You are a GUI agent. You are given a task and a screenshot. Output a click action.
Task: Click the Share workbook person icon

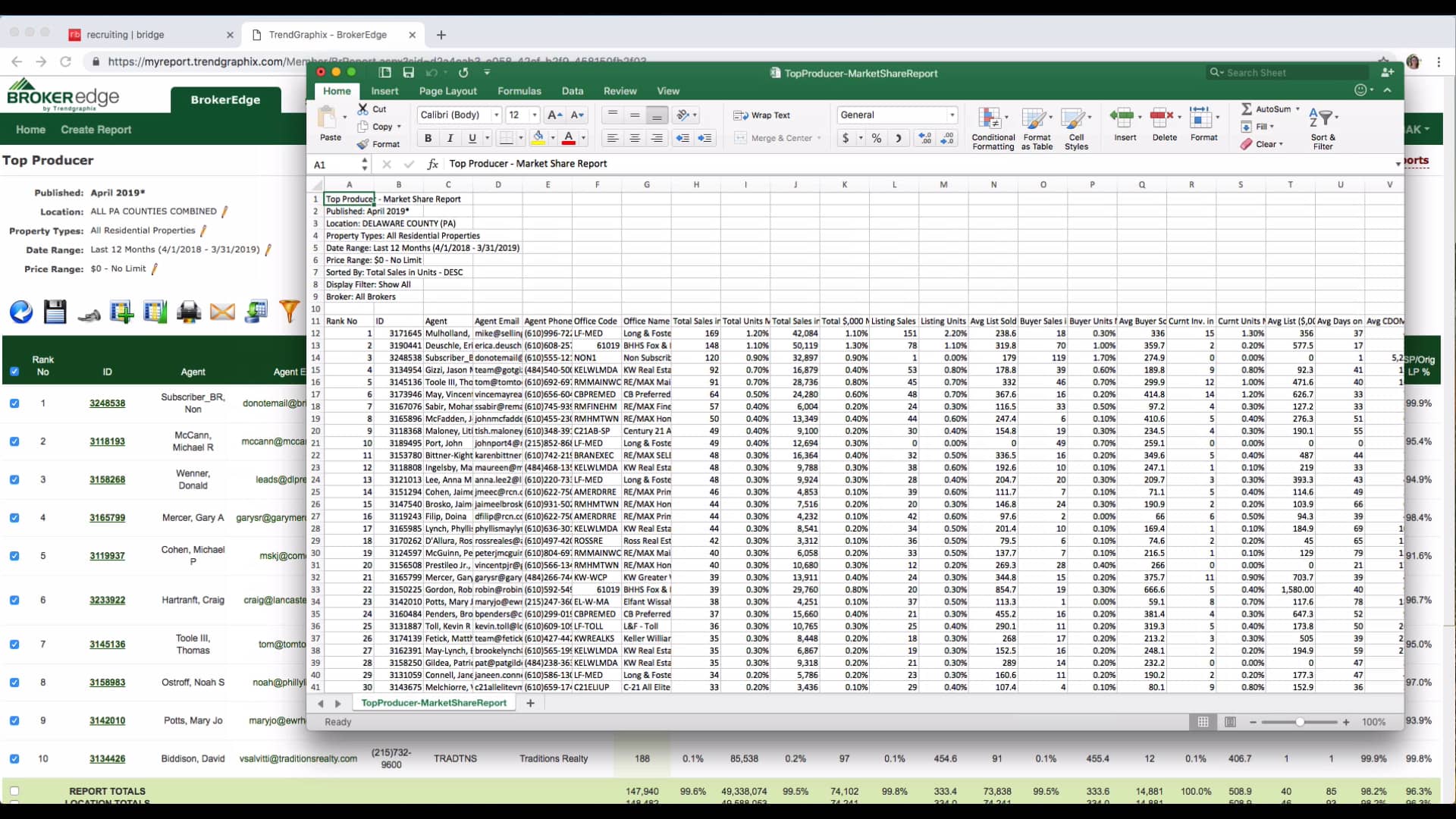click(1388, 72)
